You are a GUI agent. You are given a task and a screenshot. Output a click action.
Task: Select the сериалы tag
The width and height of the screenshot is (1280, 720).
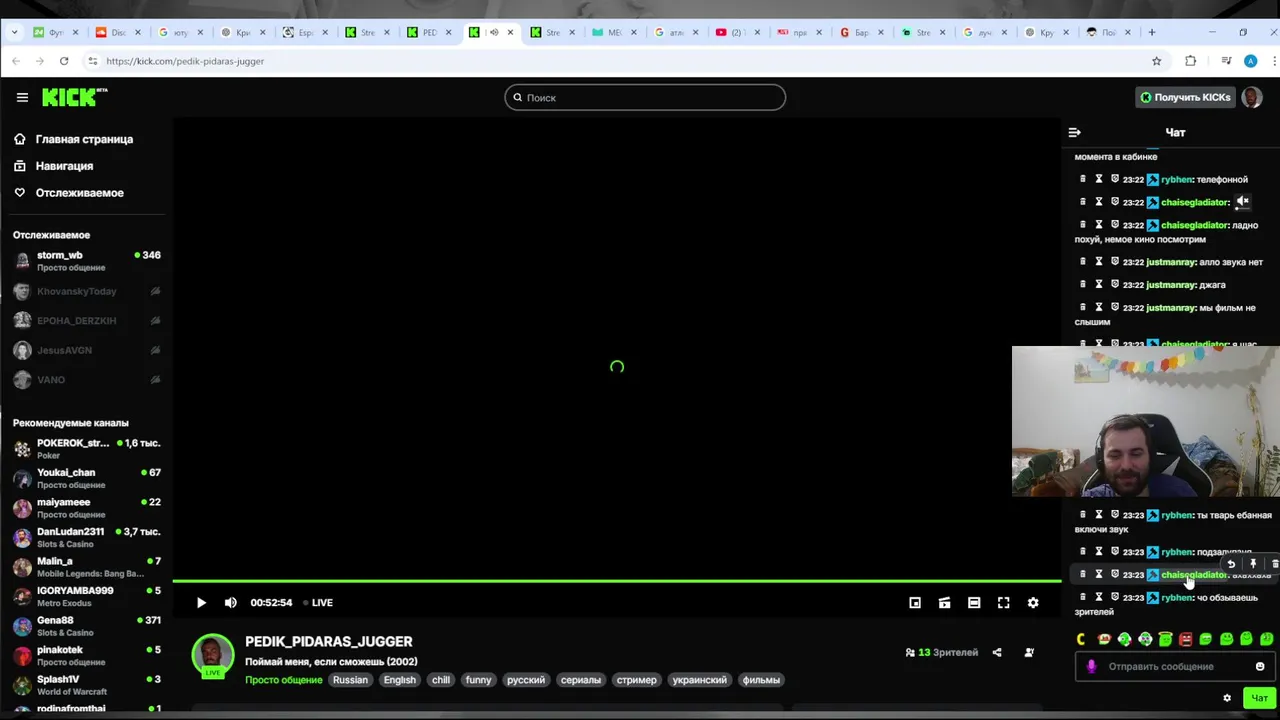[x=580, y=680]
